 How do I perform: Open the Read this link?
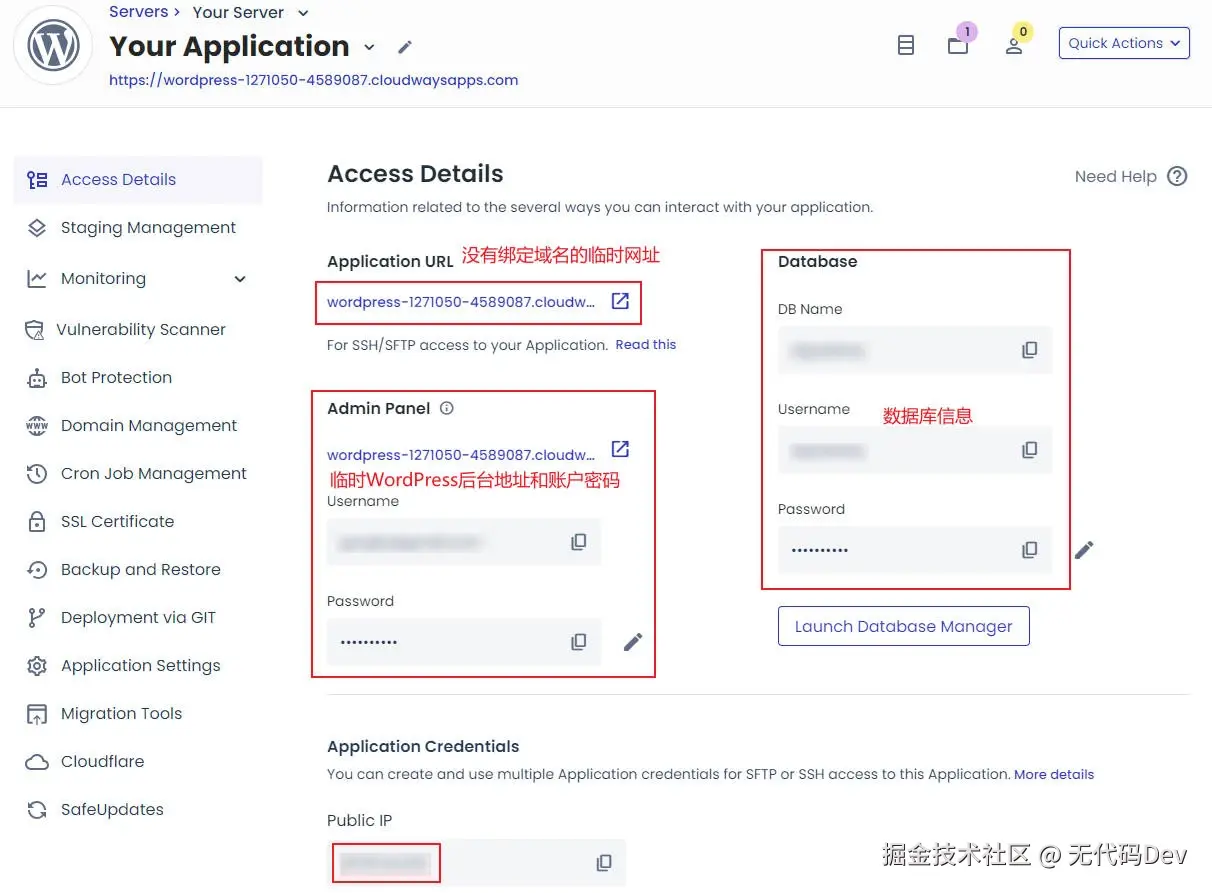645,344
